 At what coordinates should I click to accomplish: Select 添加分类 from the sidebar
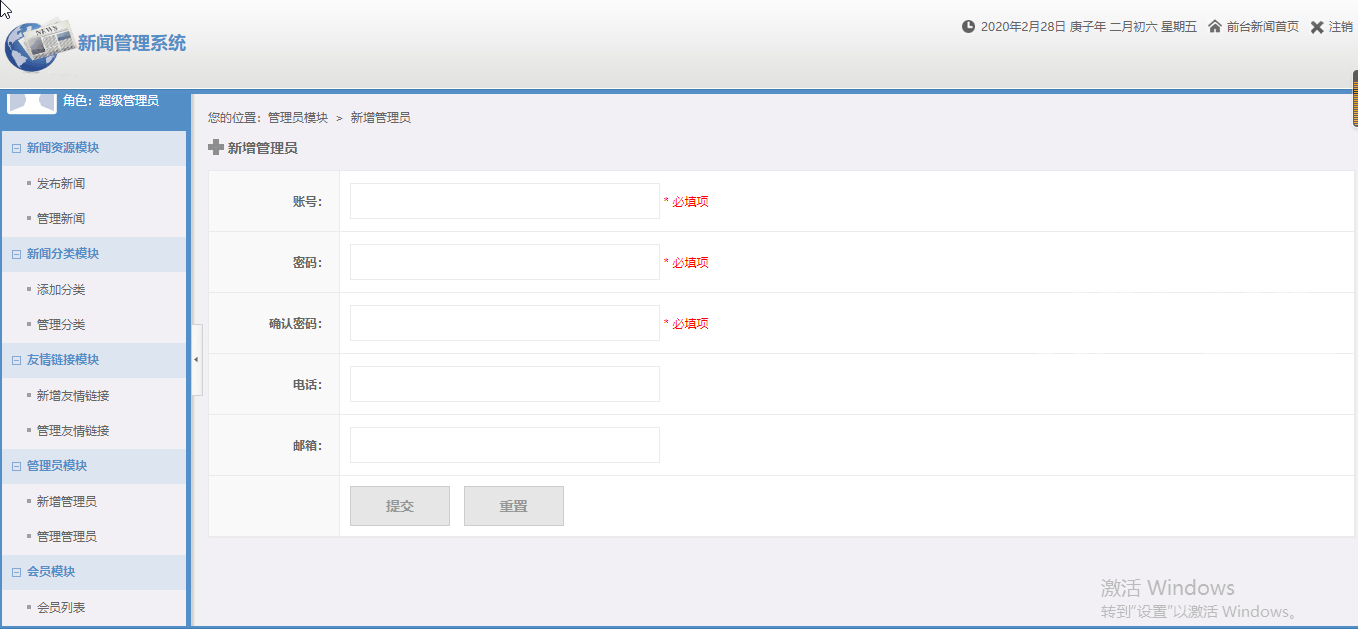61,290
